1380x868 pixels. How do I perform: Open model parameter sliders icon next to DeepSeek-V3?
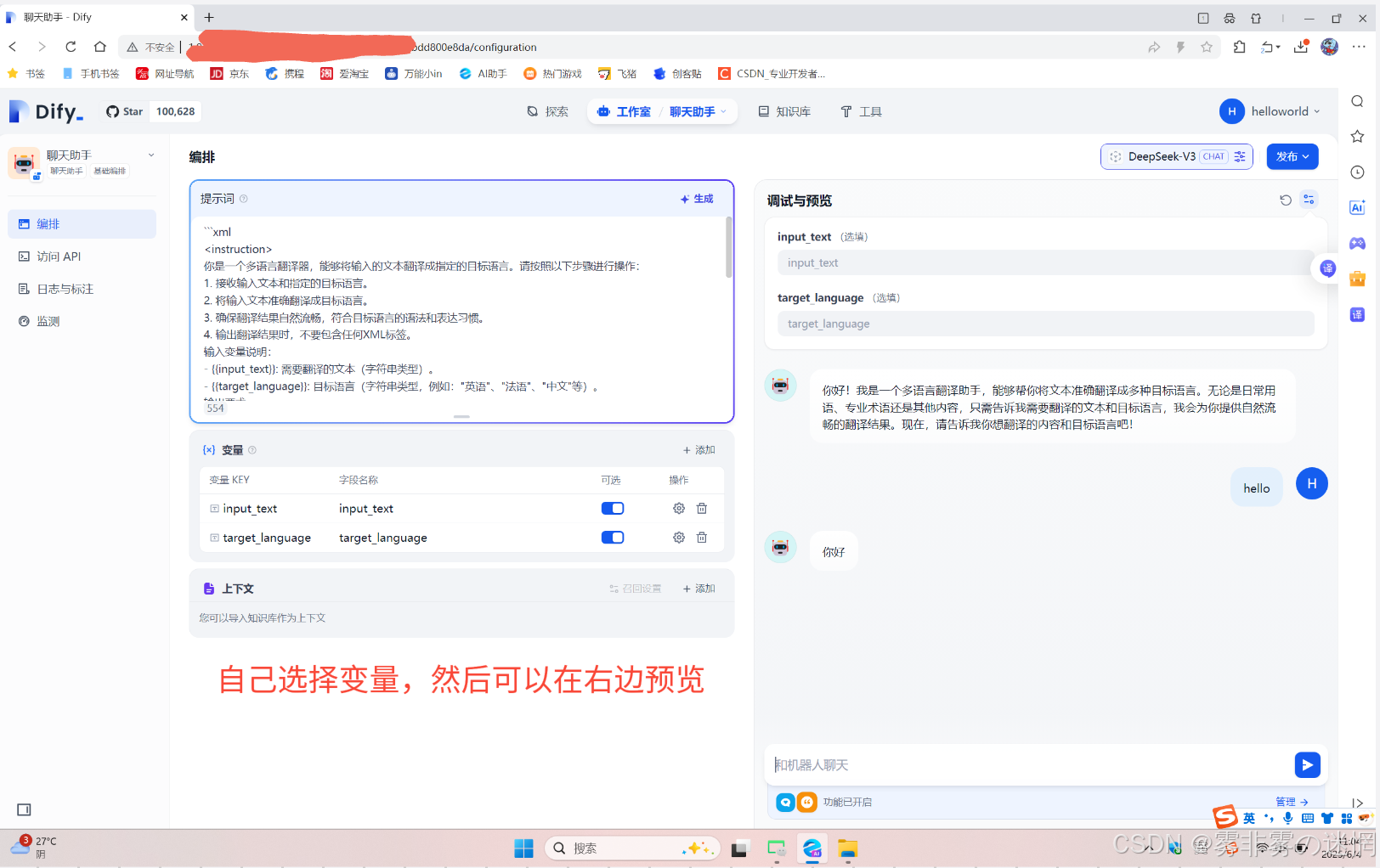coord(1240,156)
